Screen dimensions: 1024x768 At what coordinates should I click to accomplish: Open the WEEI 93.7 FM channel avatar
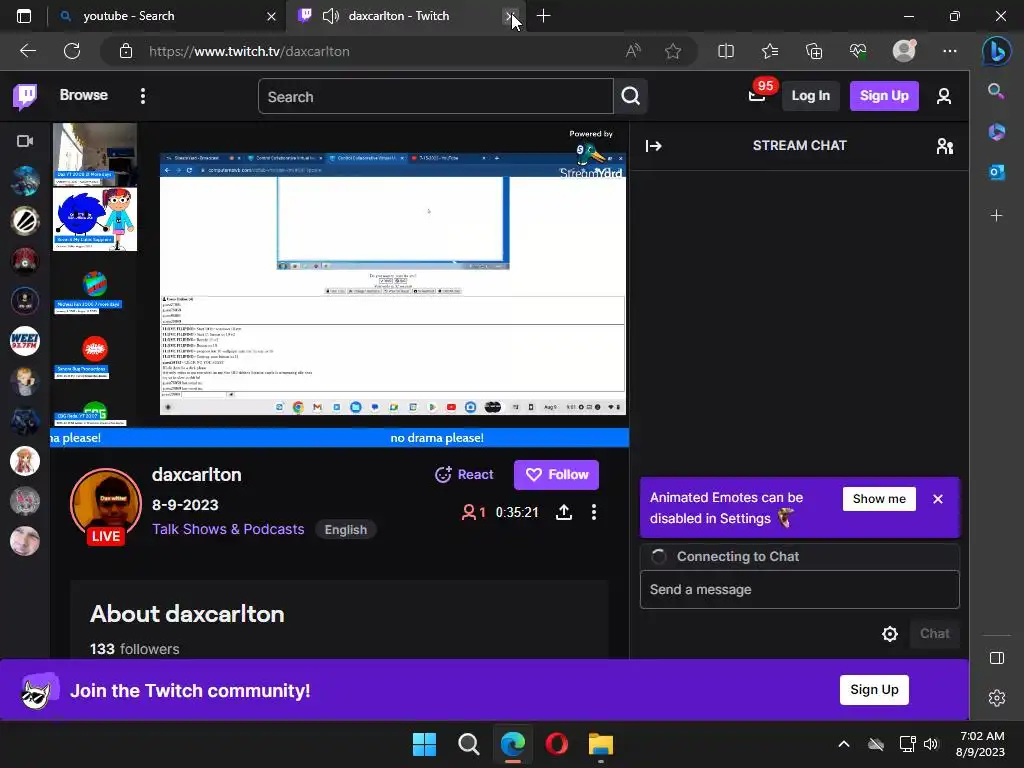point(25,341)
